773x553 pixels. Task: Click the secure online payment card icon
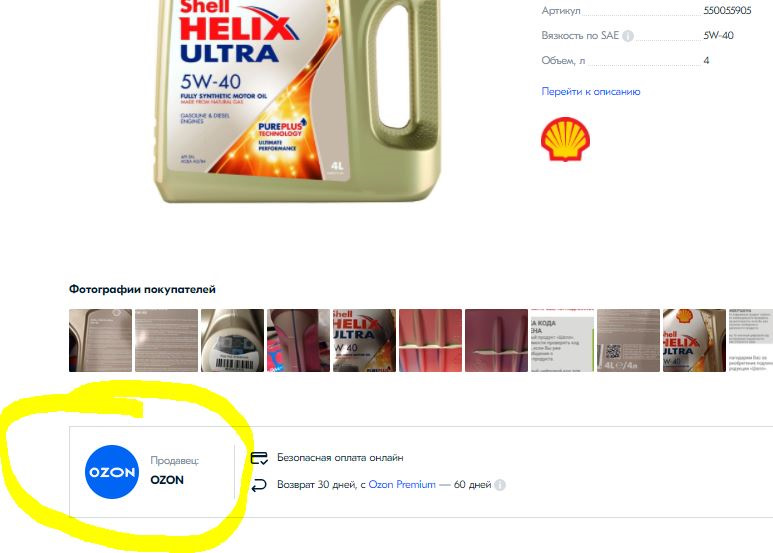point(259,458)
